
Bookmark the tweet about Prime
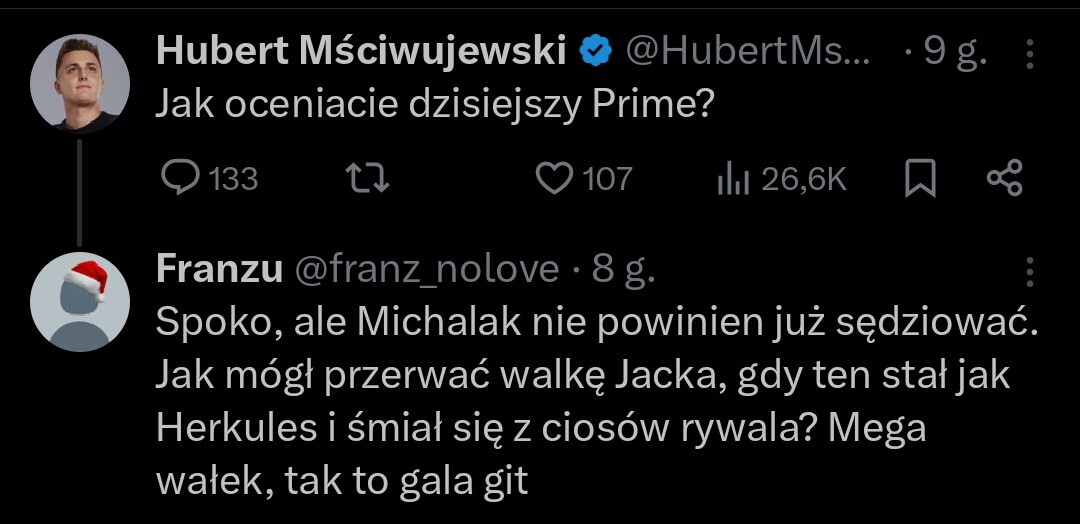pyautogui.click(x=919, y=179)
